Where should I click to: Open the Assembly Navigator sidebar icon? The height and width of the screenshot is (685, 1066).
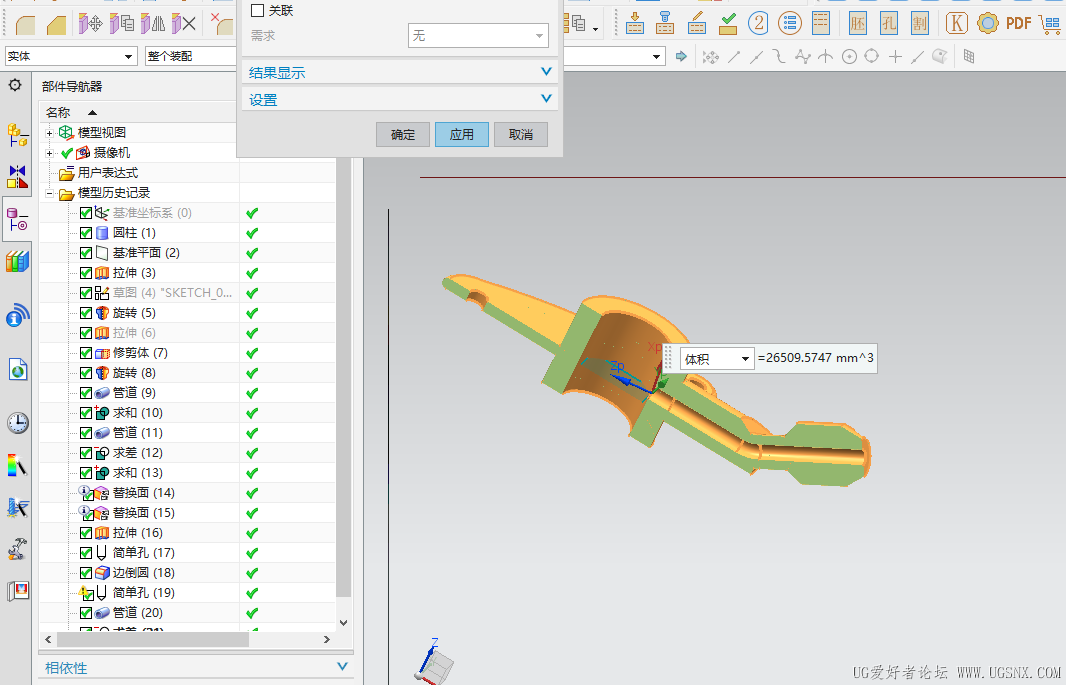click(x=17, y=135)
